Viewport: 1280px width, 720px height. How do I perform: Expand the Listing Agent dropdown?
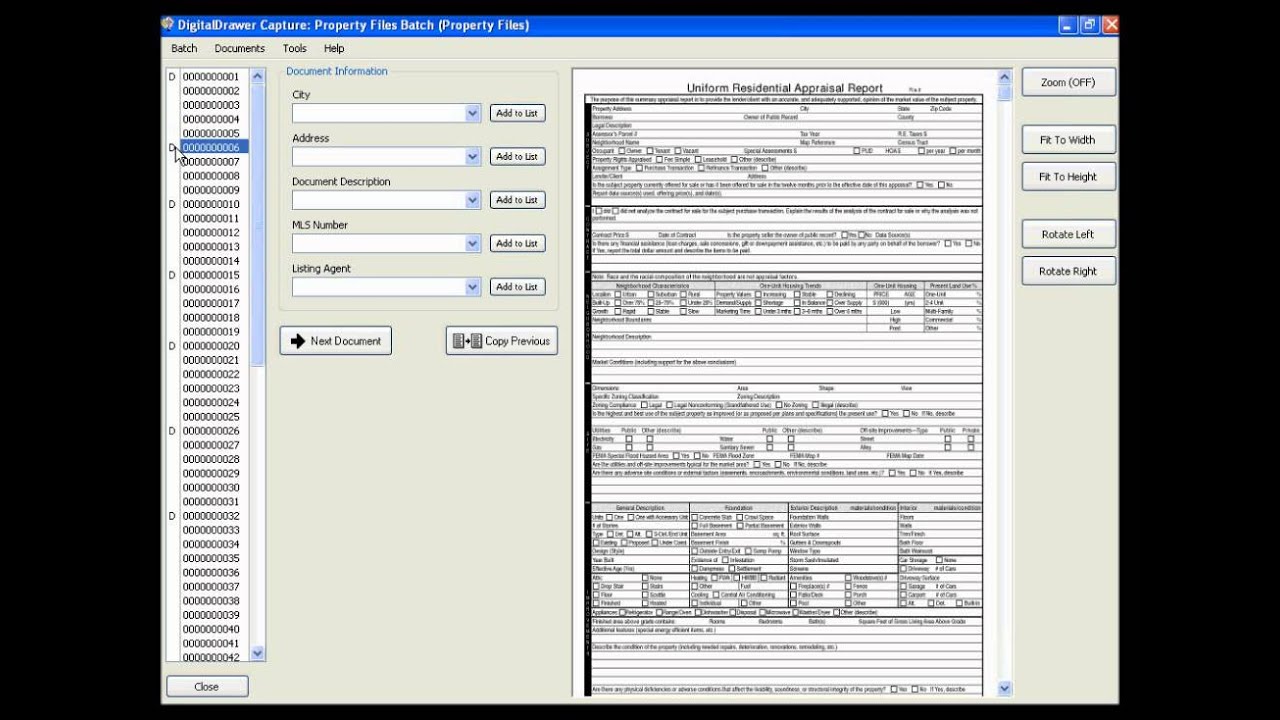[473, 287]
